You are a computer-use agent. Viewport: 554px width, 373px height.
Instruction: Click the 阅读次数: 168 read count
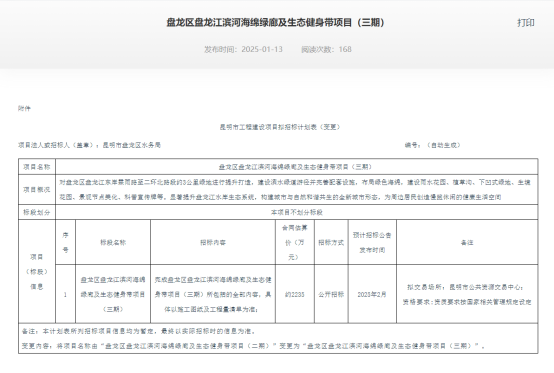[x=326, y=49]
